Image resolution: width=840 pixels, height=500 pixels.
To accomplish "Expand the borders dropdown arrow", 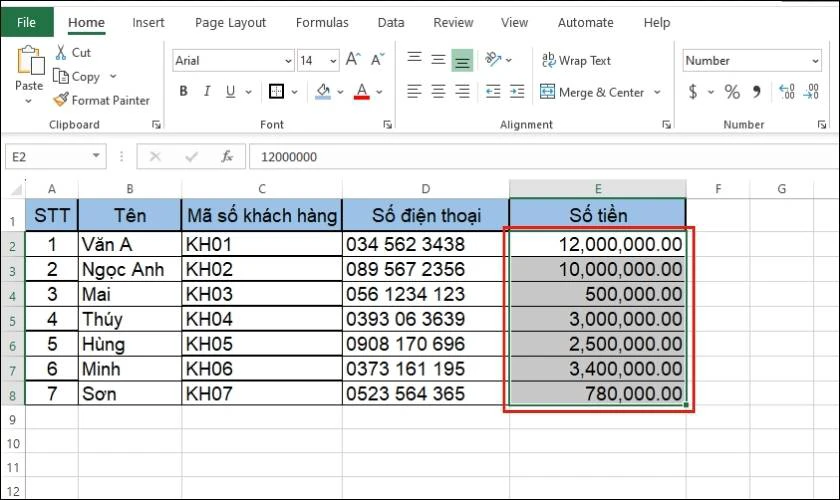I will tap(295, 92).
